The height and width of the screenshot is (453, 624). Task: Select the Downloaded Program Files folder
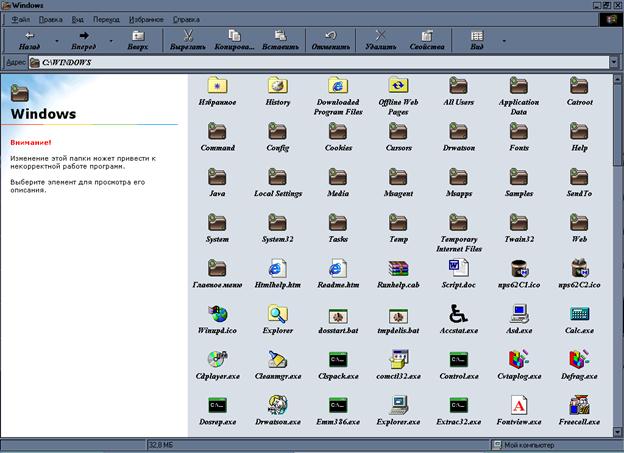tap(338, 85)
